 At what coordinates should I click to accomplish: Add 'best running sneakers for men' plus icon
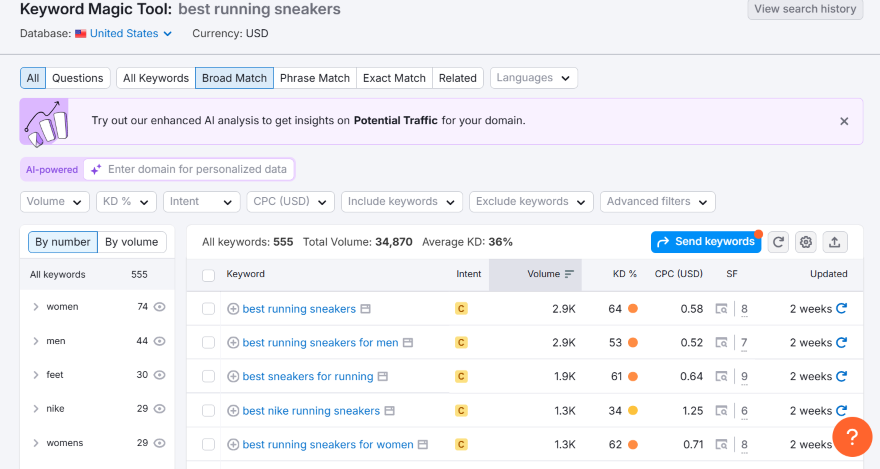coord(233,342)
